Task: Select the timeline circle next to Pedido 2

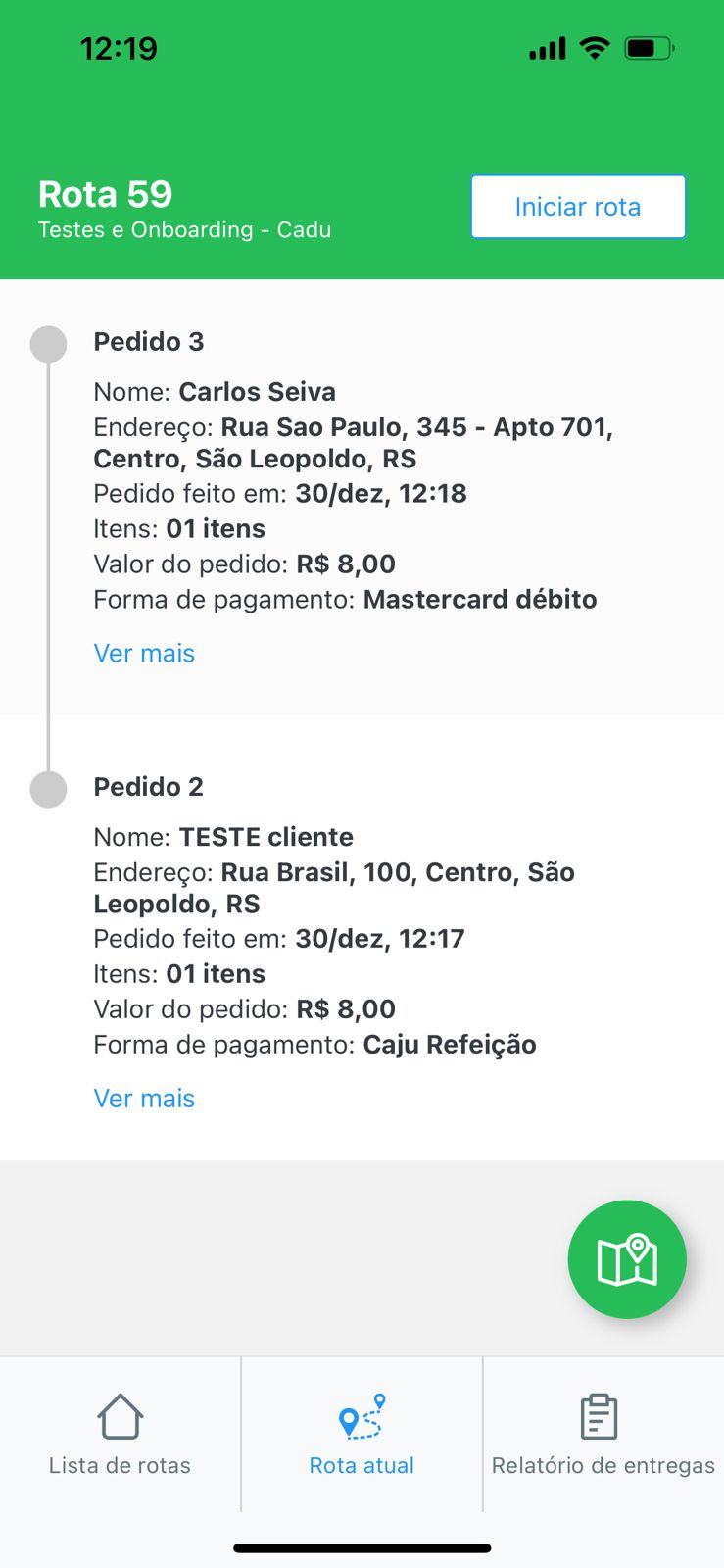Action: point(49,789)
